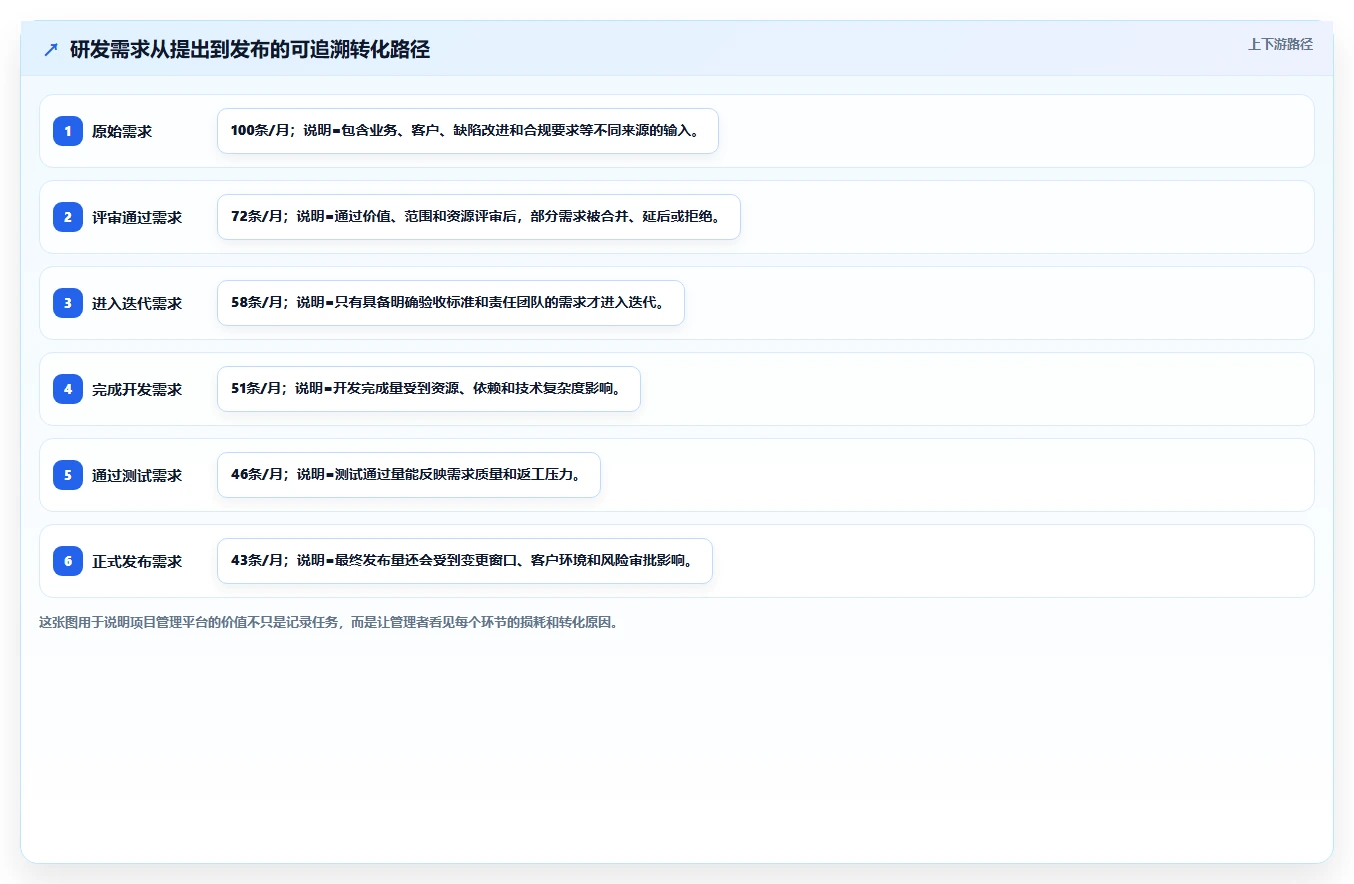The image size is (1354, 884).
Task: Open the 46条/月 description box
Action: 409,475
